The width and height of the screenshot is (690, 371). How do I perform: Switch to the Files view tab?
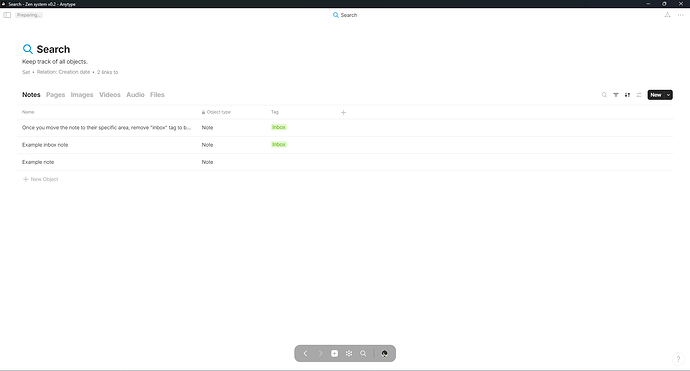pyautogui.click(x=157, y=95)
